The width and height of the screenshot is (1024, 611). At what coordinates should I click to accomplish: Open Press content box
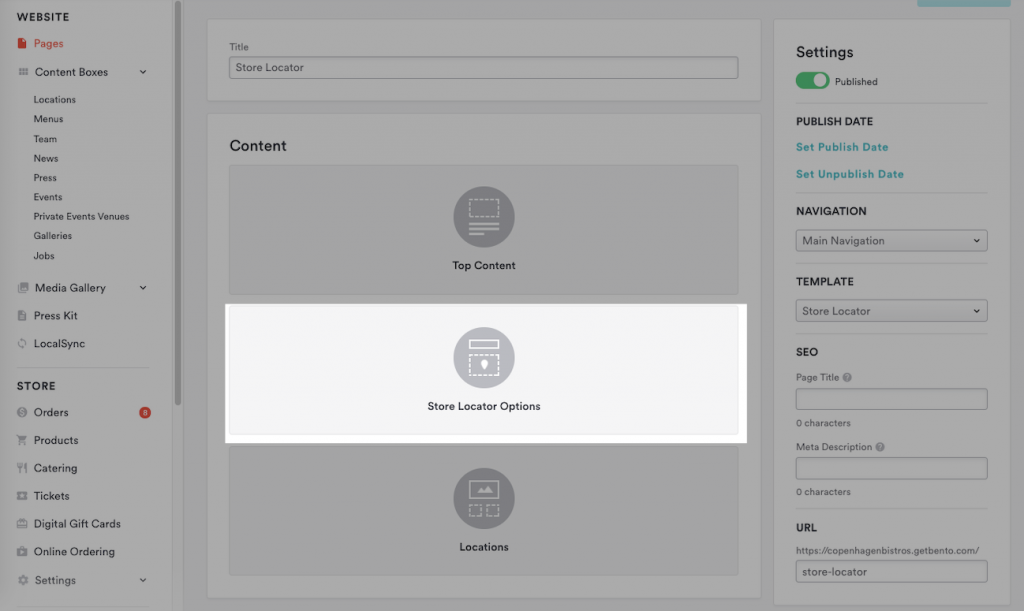pos(45,178)
